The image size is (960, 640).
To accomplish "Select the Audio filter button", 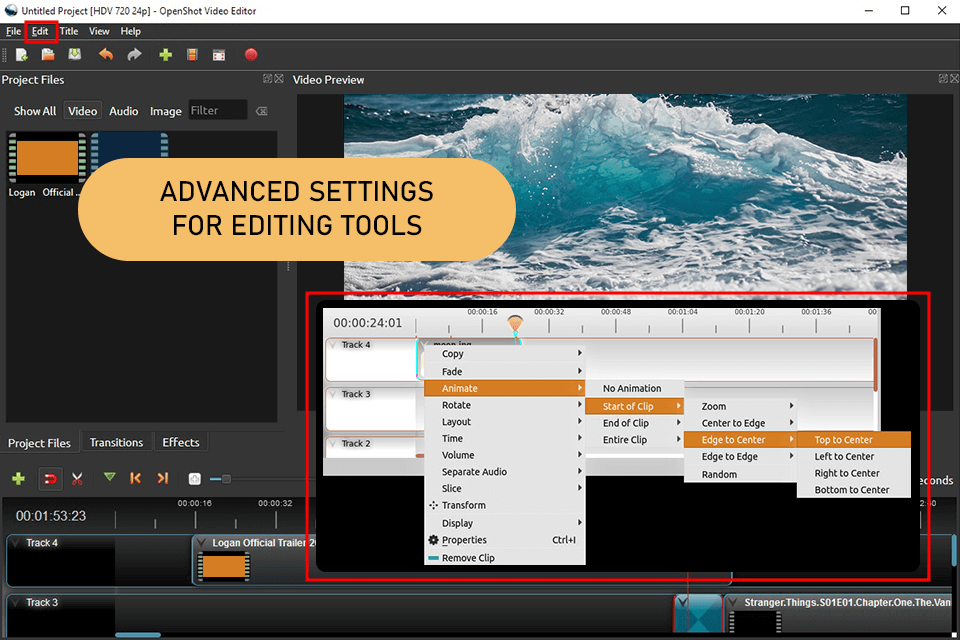I will (124, 111).
